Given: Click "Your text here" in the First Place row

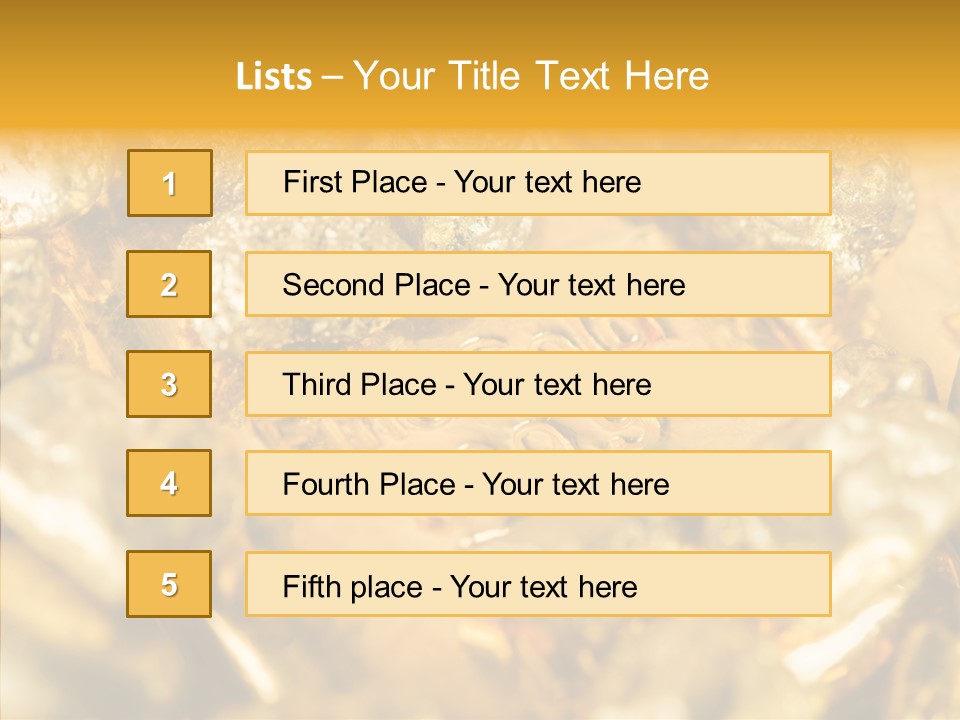Looking at the screenshot, I should click(547, 182).
